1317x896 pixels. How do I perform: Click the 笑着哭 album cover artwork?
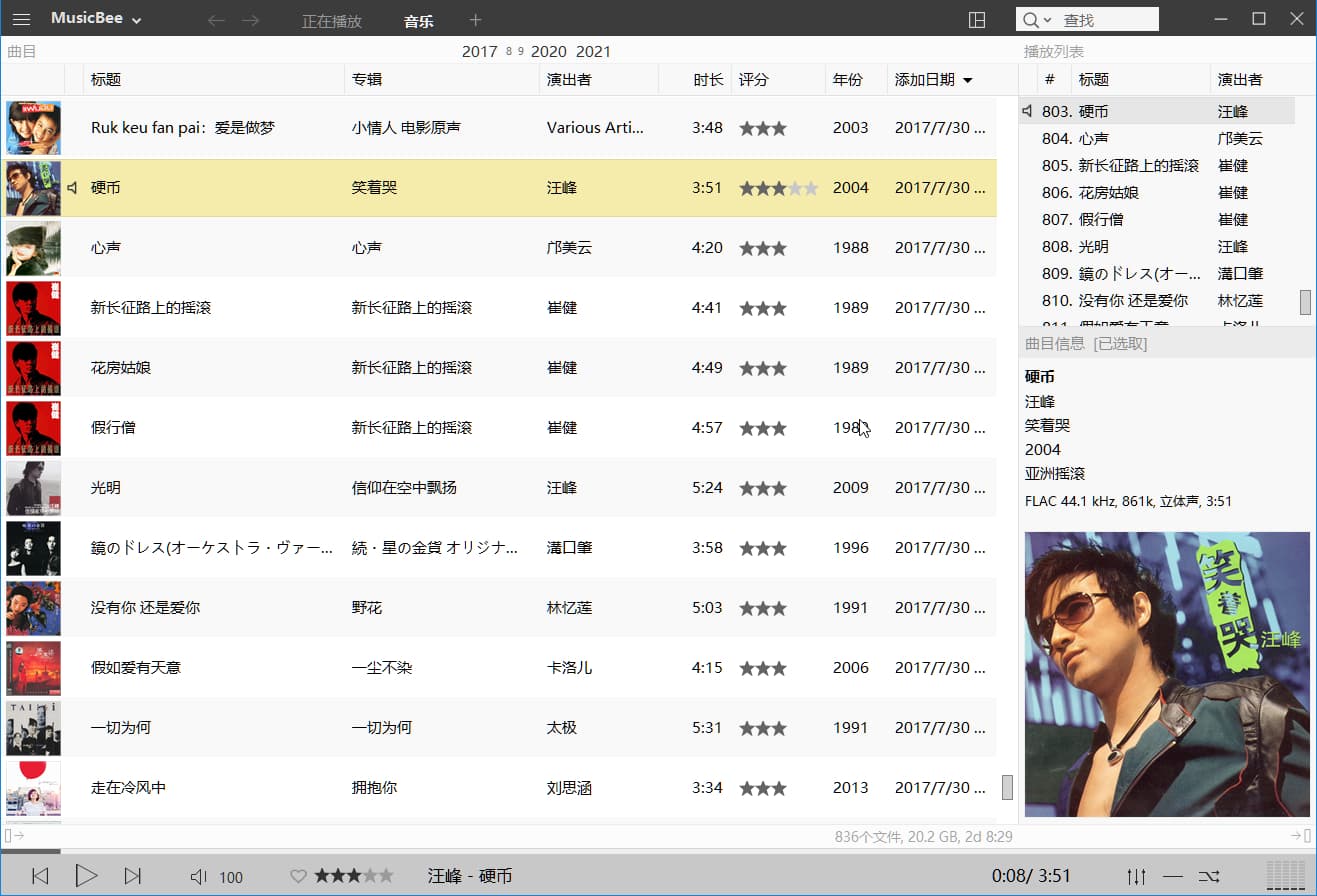point(1167,674)
